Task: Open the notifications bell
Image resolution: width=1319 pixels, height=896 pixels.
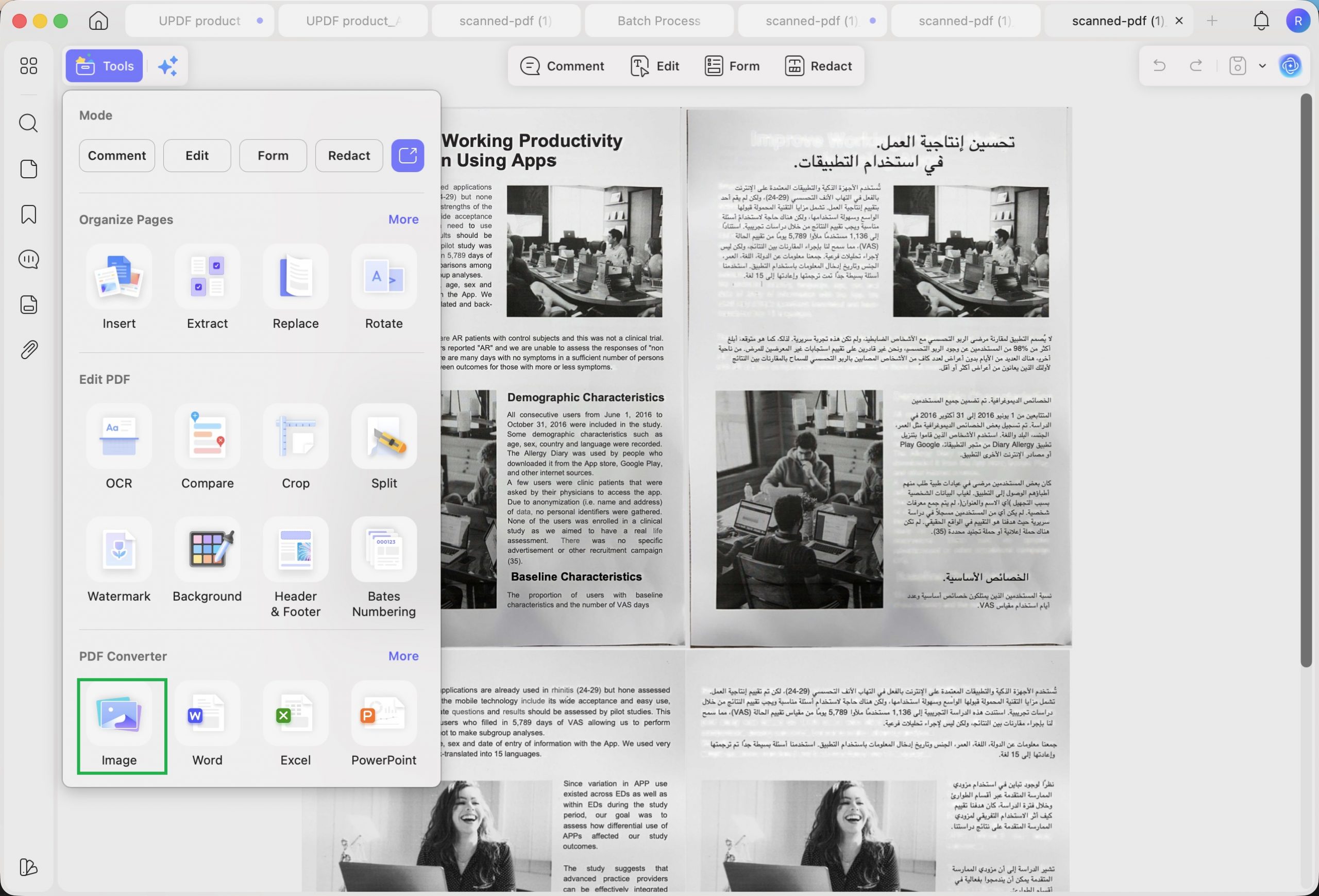Action: pos(1261,21)
